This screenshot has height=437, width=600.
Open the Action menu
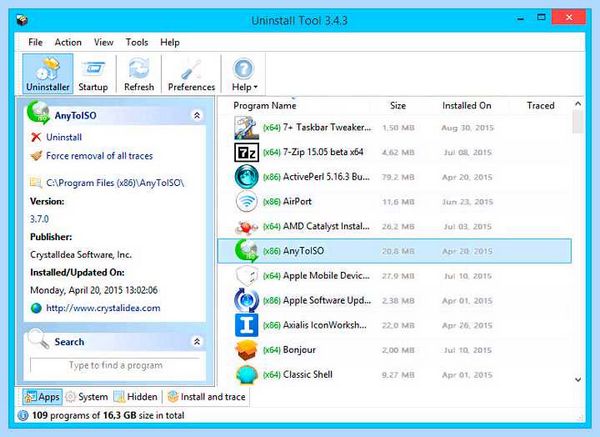pyautogui.click(x=68, y=42)
